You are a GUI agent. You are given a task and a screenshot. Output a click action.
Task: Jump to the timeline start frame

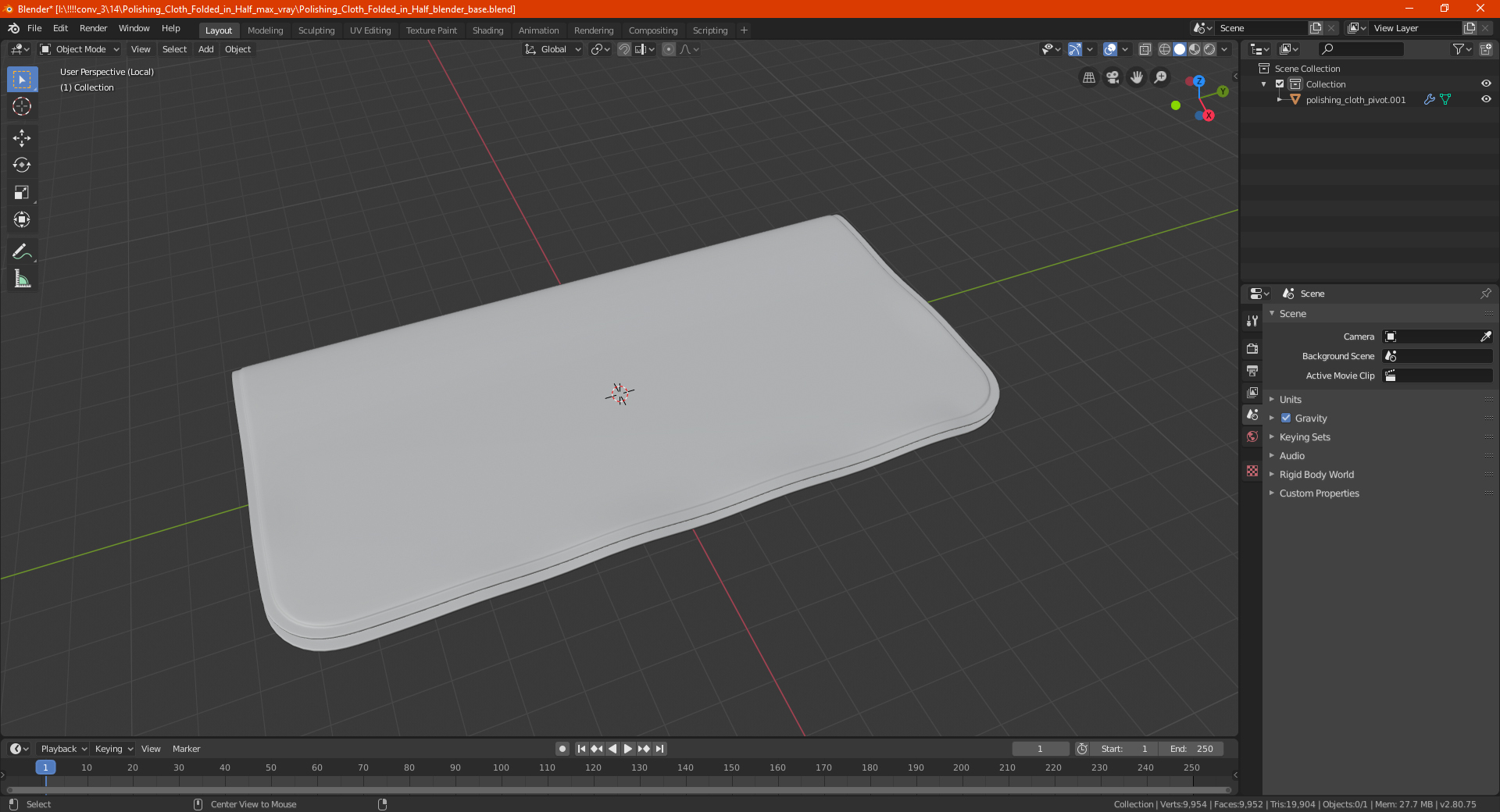581,749
